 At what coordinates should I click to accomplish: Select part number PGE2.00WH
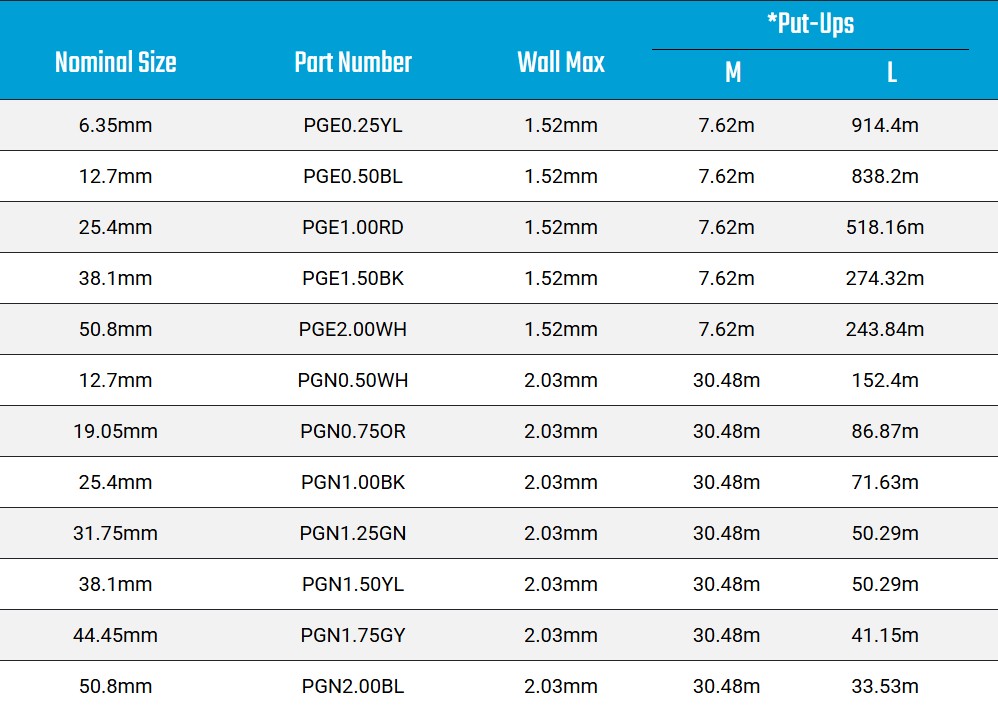[353, 329]
